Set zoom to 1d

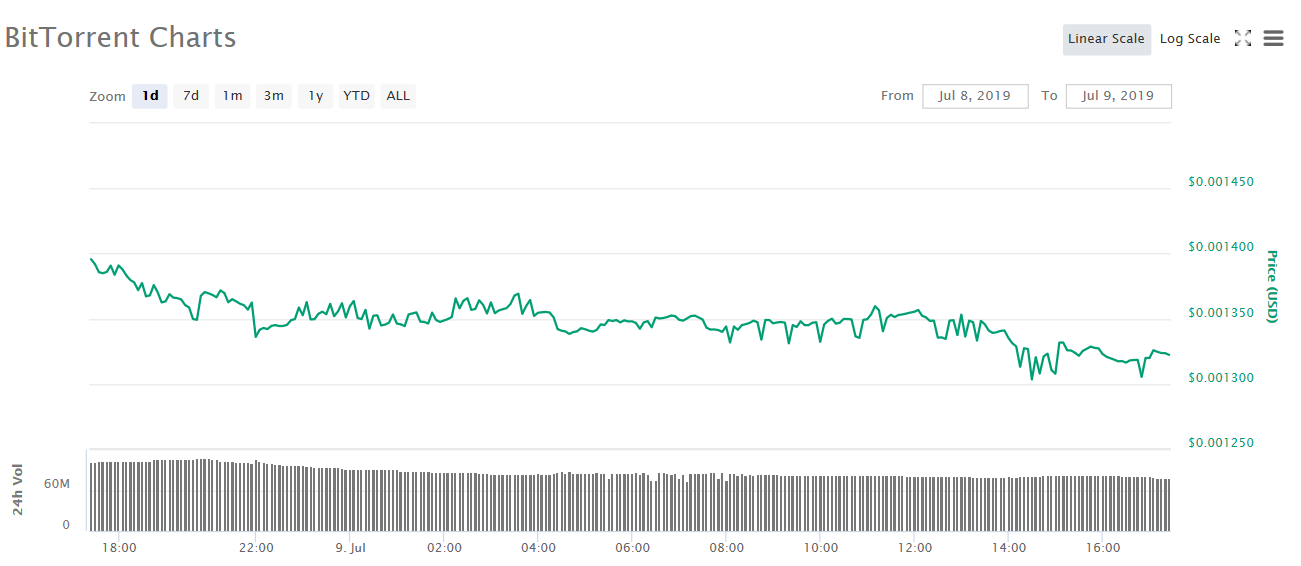(150, 96)
